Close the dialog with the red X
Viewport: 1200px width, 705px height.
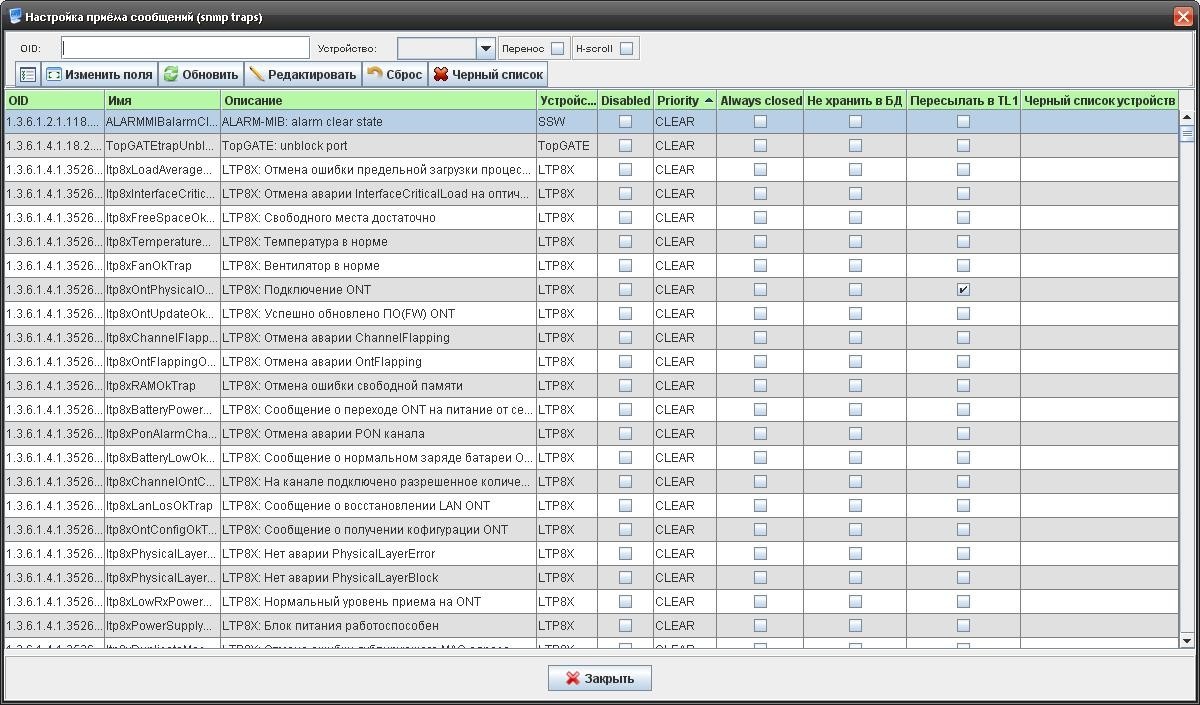(x=1182, y=17)
